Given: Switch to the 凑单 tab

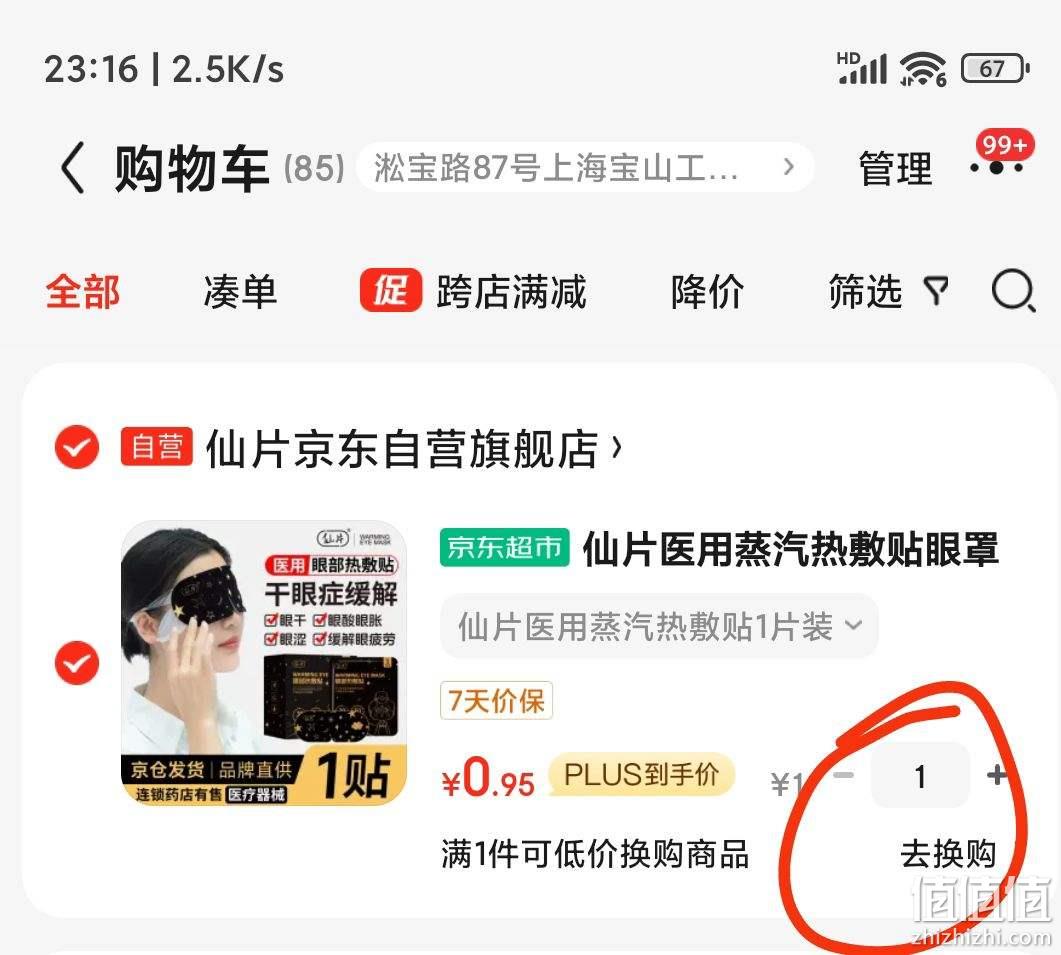Looking at the screenshot, I should (x=240, y=292).
